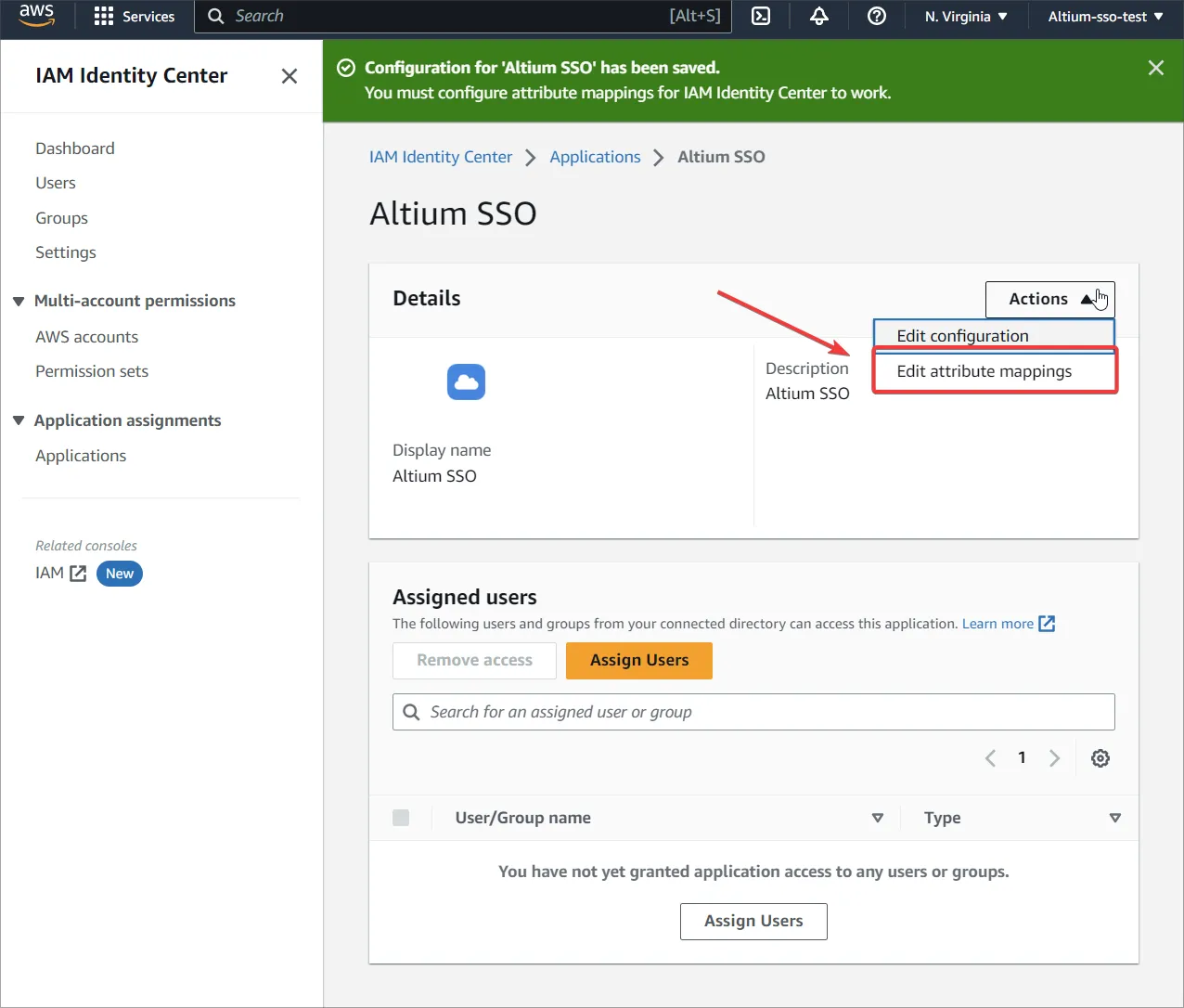Open Users in the sidebar
1184x1008 pixels.
click(56, 183)
